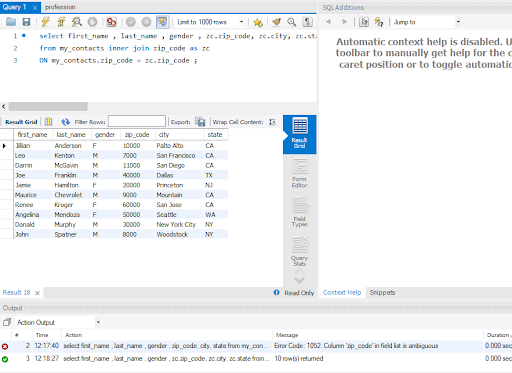Open a SQL script file folder icon
The width and height of the screenshot is (512, 373).
11,22
